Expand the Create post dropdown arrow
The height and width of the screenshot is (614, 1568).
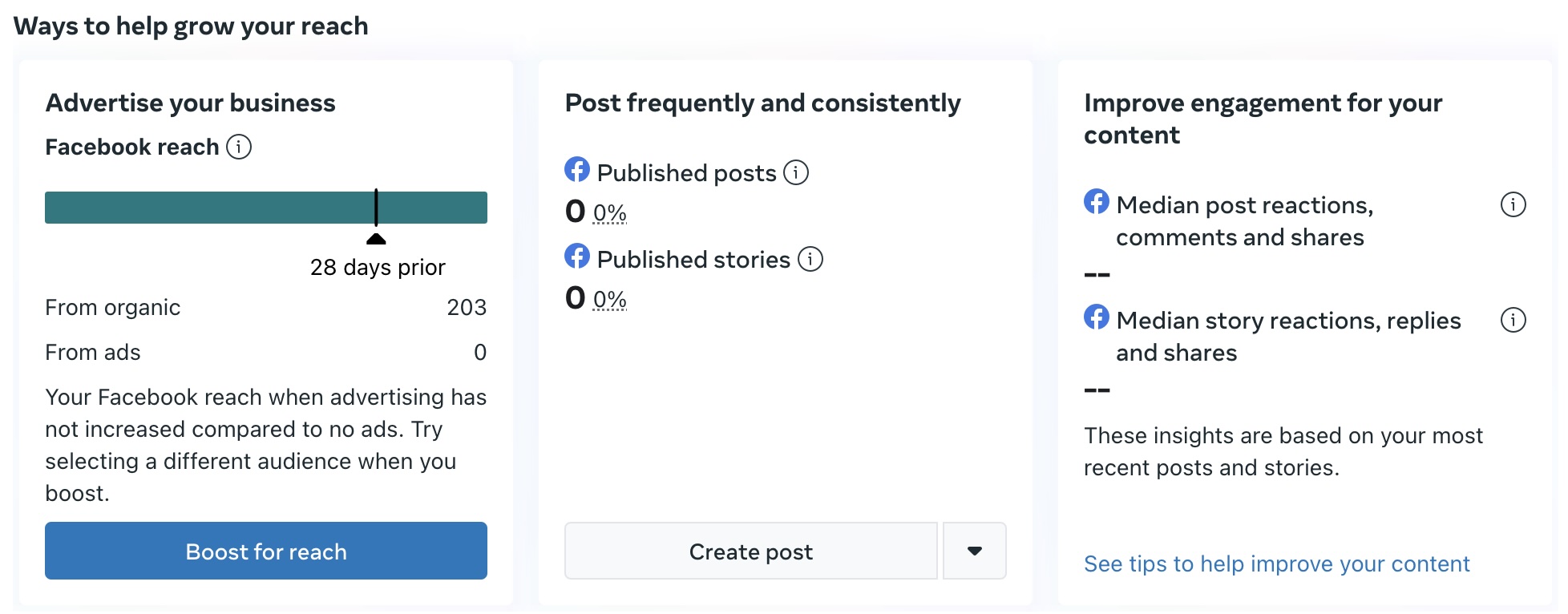pos(974,551)
